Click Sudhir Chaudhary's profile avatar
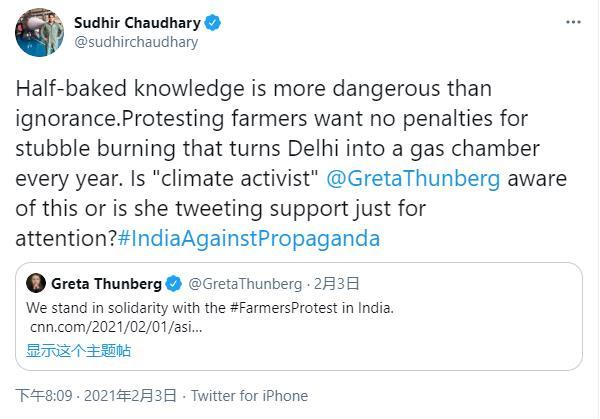This screenshot has height=419, width=600. [39, 33]
